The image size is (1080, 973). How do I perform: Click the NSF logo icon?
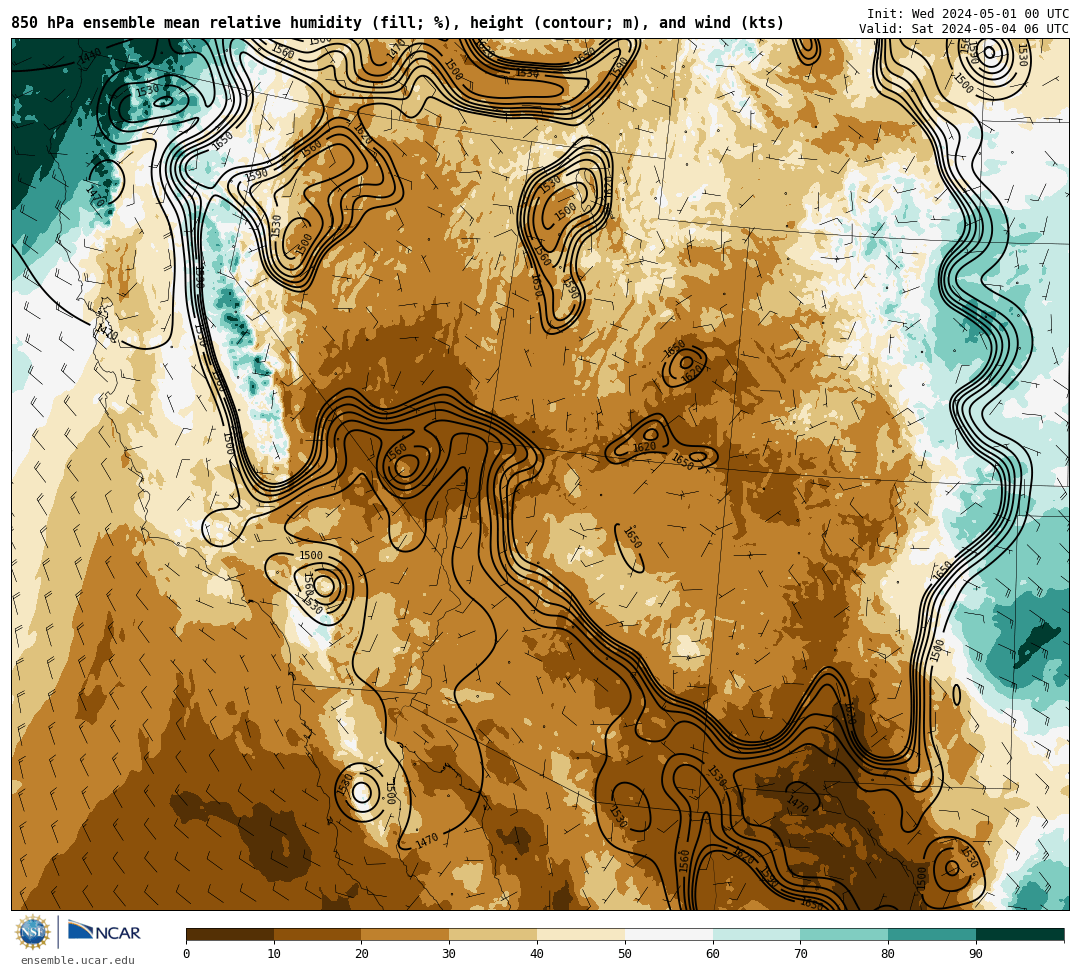pyautogui.click(x=33, y=932)
